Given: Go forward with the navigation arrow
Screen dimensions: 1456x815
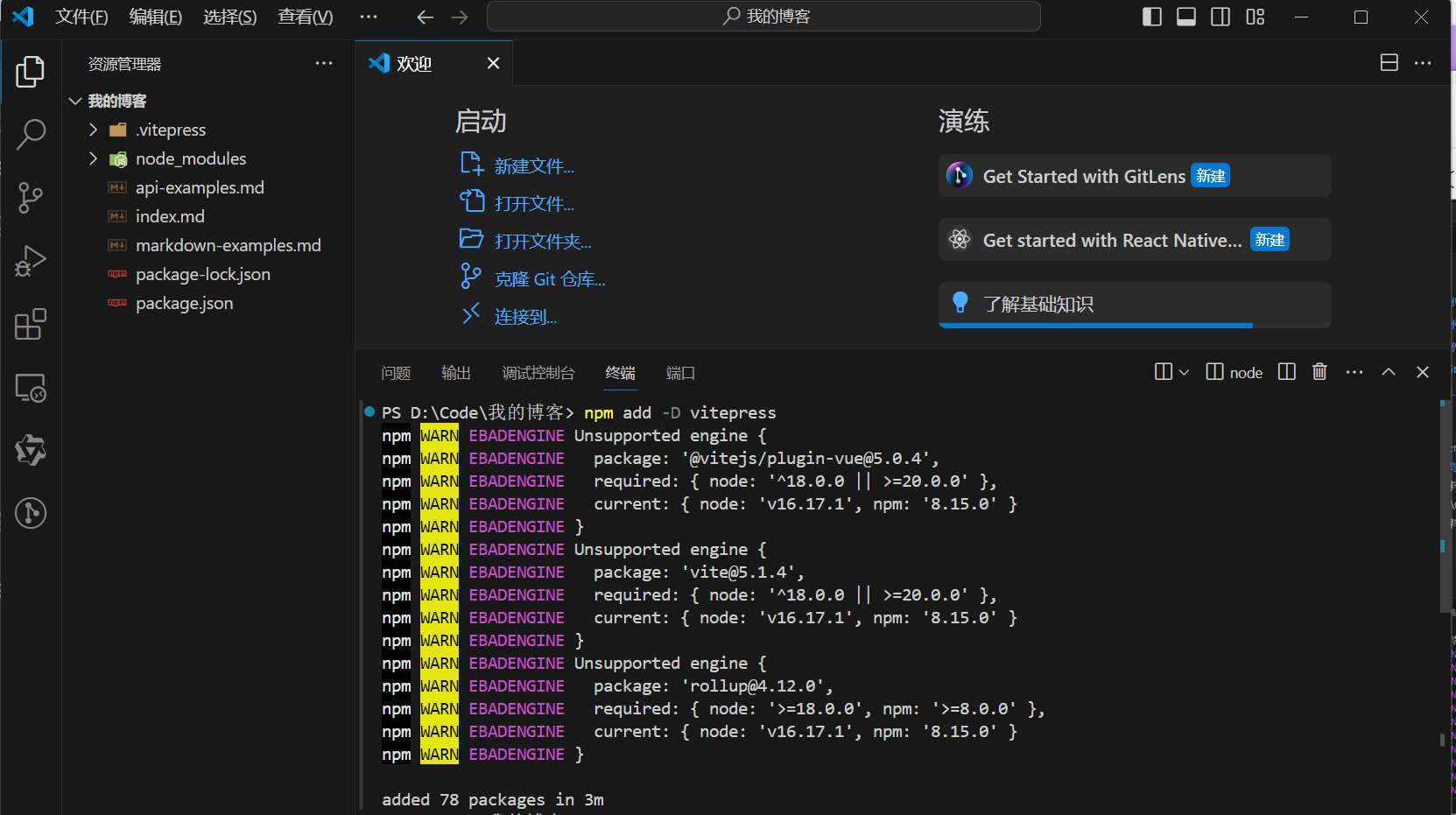Looking at the screenshot, I should click(460, 17).
